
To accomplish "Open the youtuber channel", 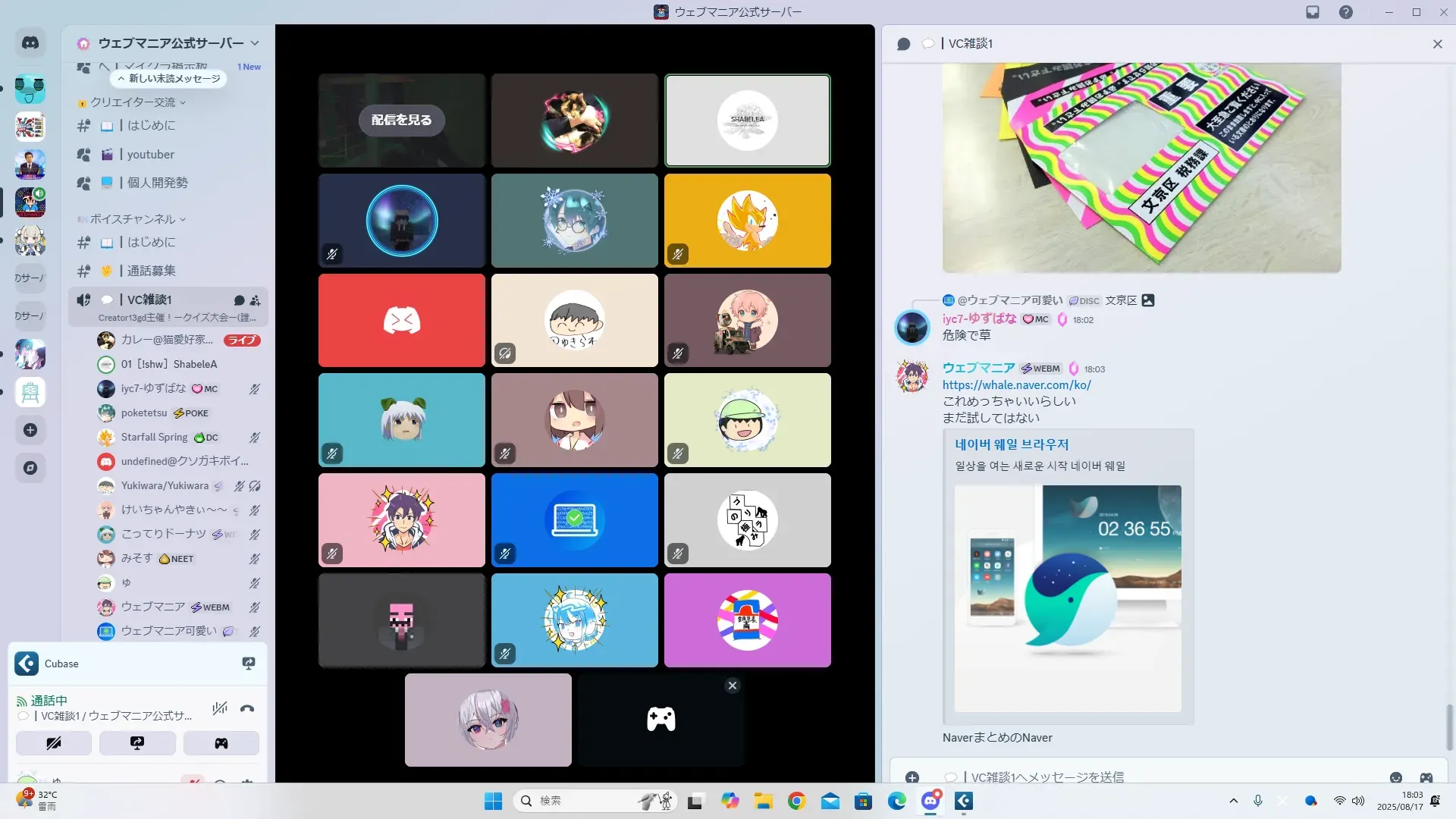I will (x=150, y=155).
